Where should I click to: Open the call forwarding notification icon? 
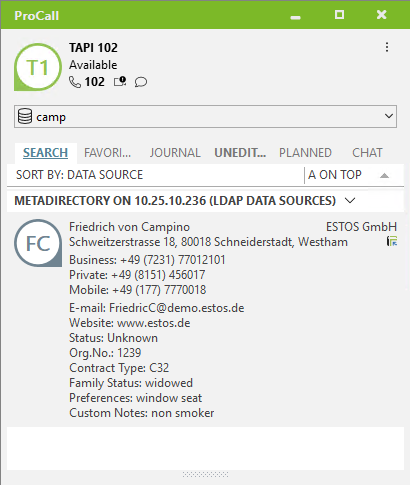click(120, 82)
